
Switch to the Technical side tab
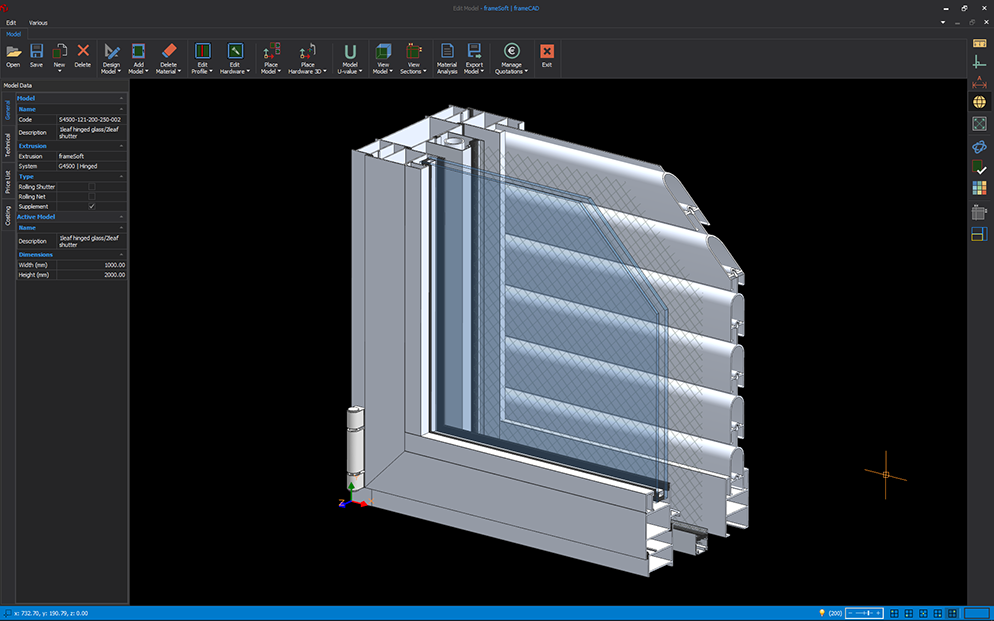pos(8,144)
